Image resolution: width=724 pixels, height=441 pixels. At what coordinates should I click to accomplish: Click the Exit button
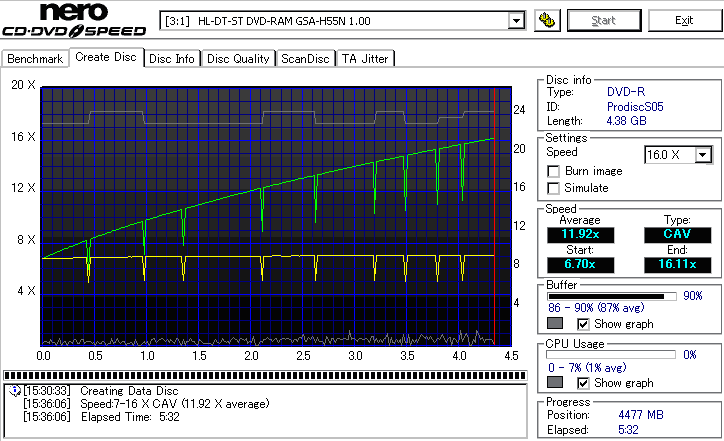pos(684,20)
